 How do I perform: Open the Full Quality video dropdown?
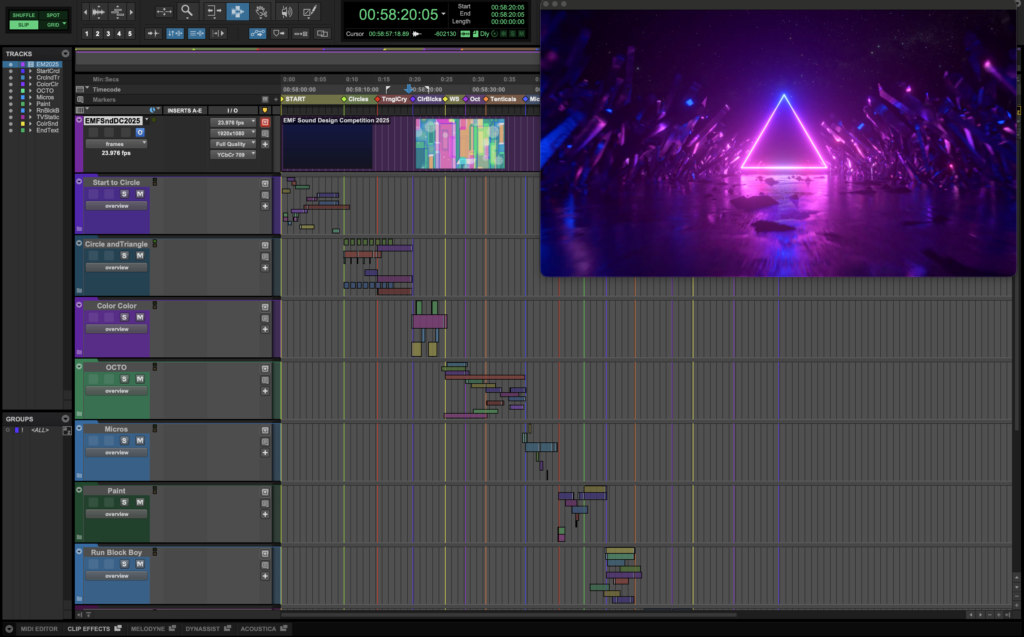click(x=234, y=144)
